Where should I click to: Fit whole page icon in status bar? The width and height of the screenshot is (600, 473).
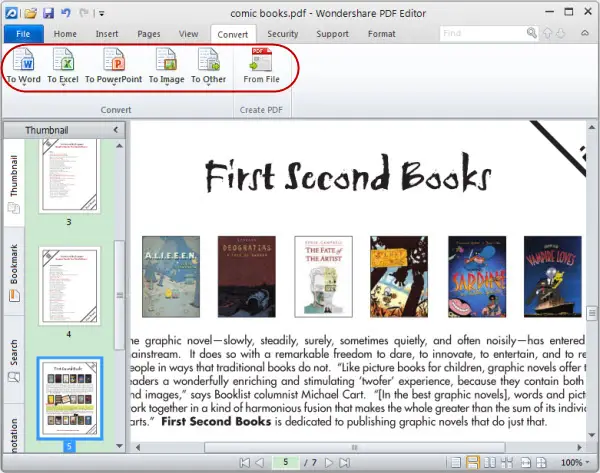(541, 463)
